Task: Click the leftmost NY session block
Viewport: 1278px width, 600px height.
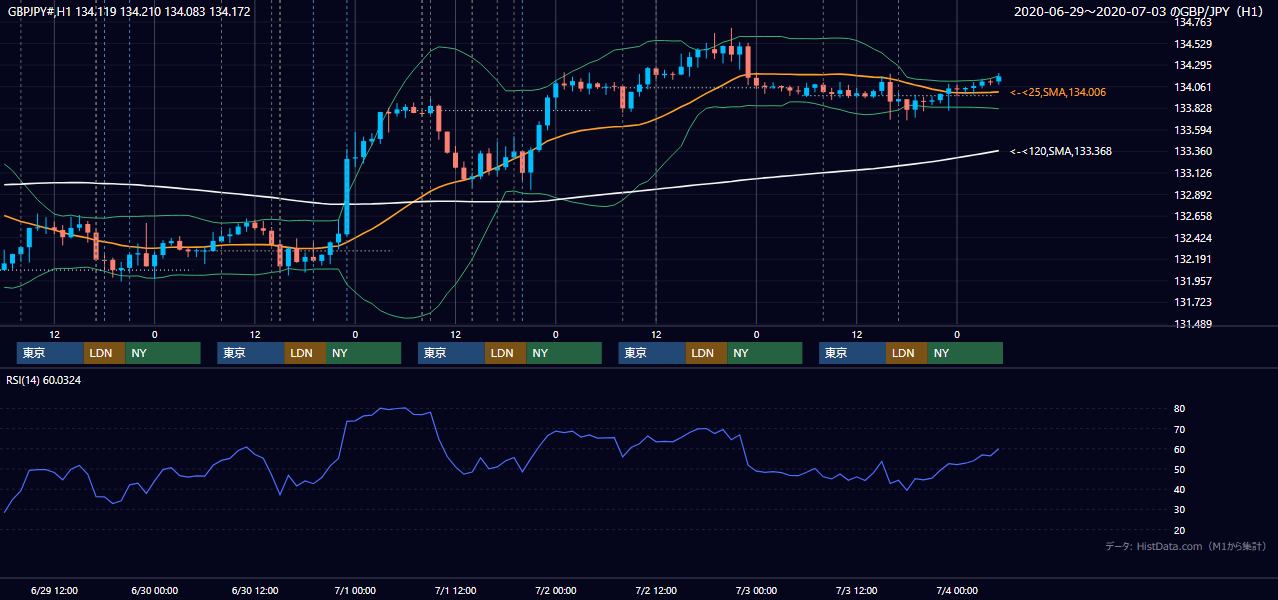Action: [163, 353]
